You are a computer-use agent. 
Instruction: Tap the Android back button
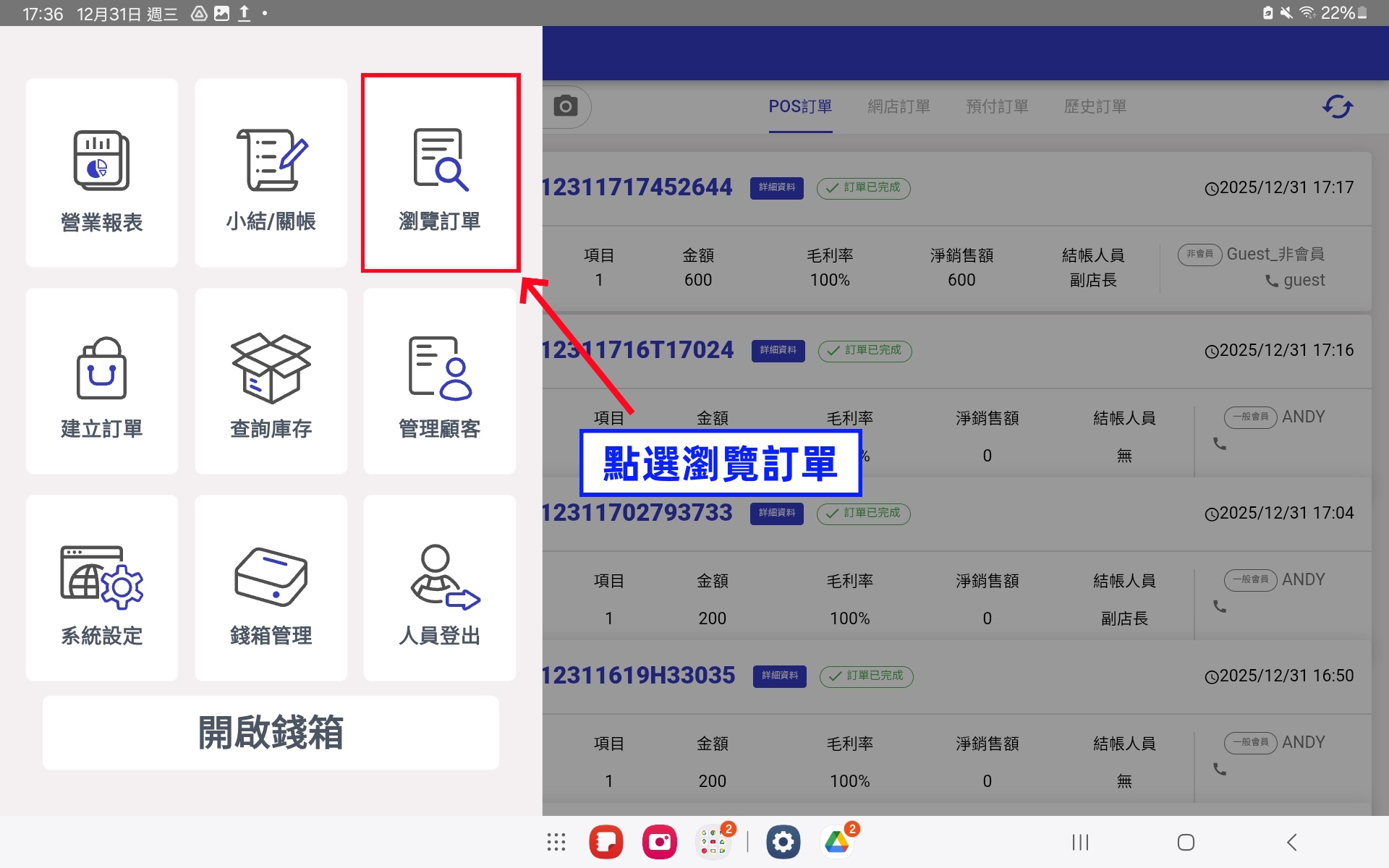(1292, 842)
